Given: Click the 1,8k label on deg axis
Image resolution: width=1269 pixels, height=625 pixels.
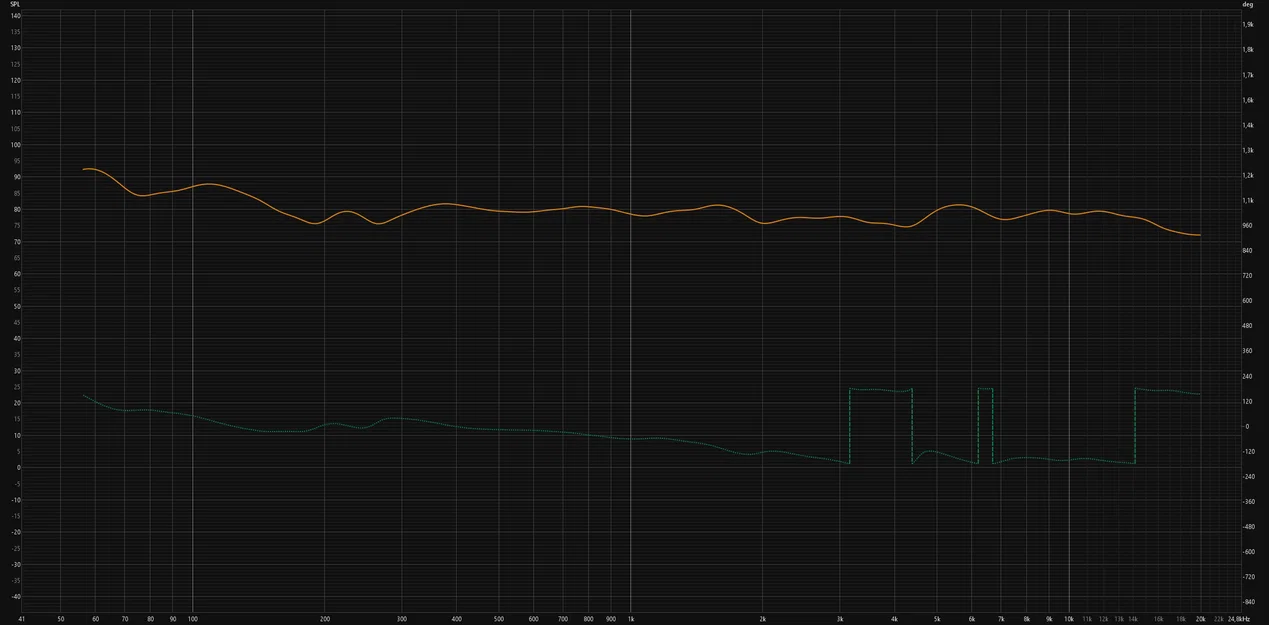Looking at the screenshot, I should tap(1248, 49).
